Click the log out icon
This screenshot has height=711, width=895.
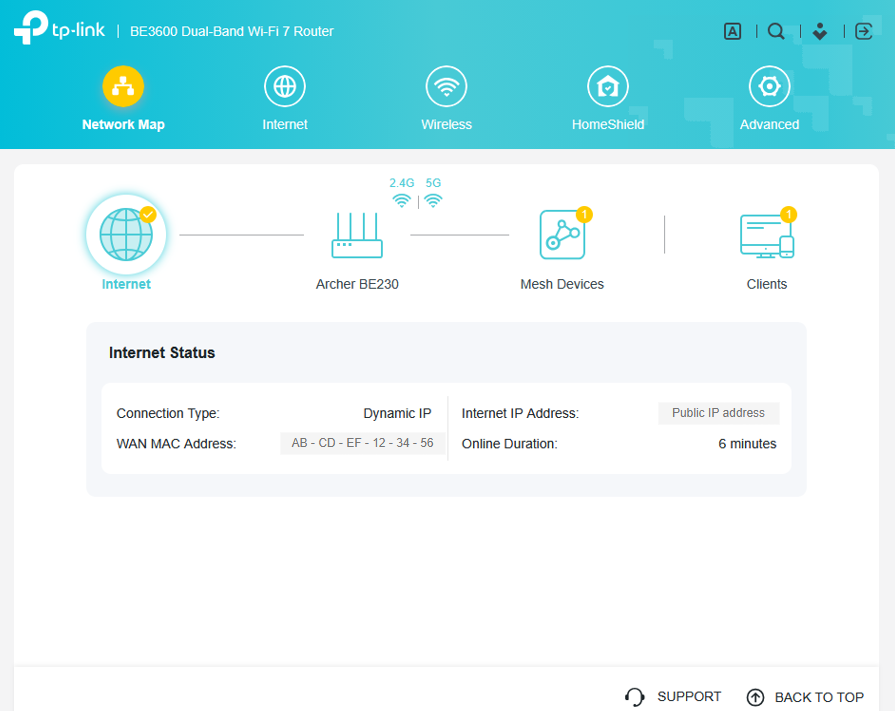point(864,31)
